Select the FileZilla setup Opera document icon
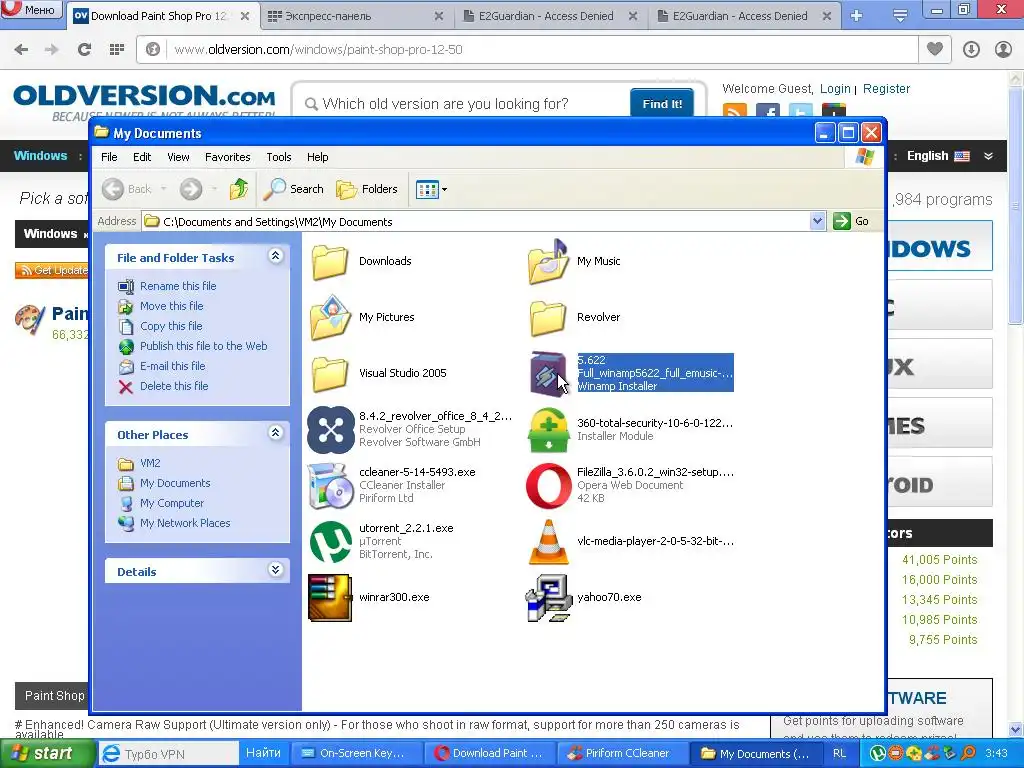 click(x=549, y=485)
